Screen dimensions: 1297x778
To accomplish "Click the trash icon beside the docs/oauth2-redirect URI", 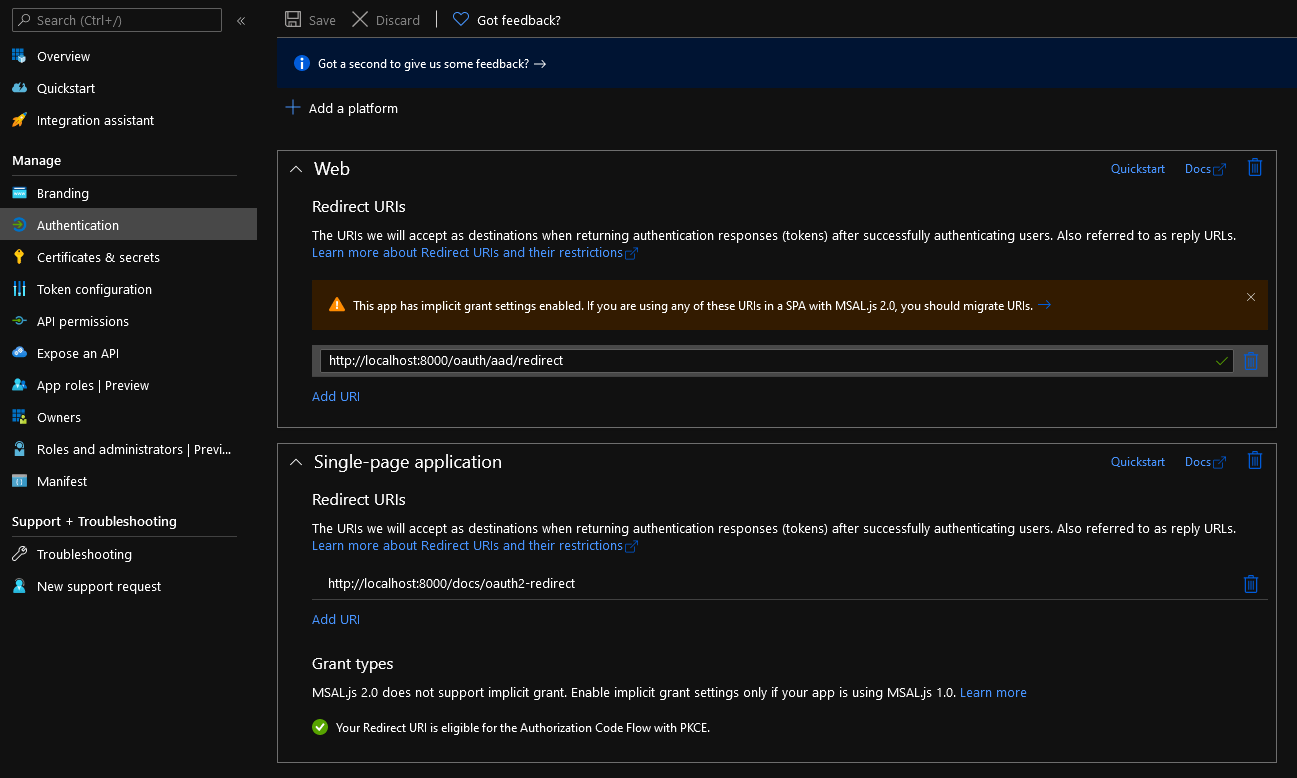I will point(1251,583).
